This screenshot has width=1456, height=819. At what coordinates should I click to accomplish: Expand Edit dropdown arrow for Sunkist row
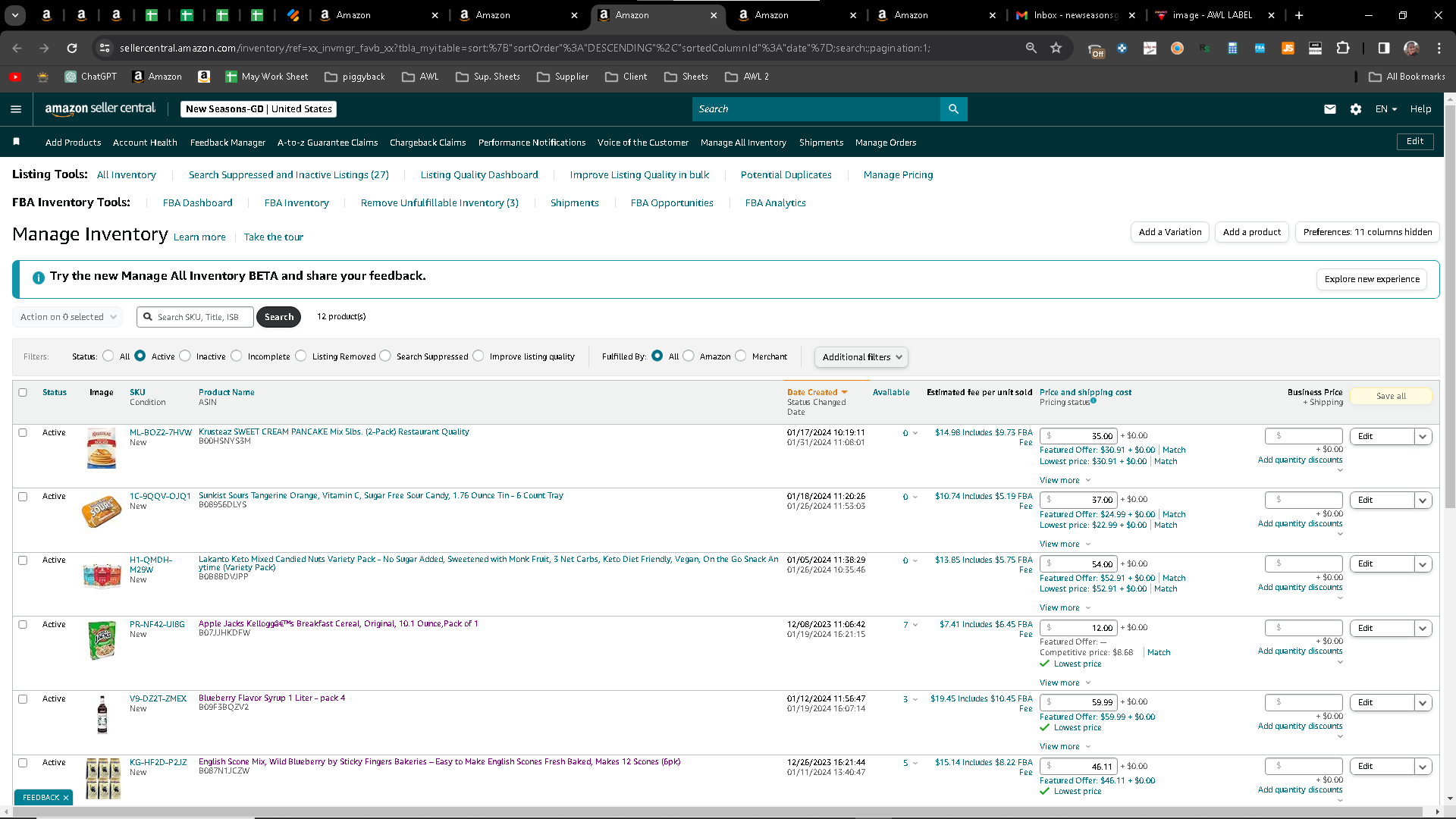(1423, 500)
